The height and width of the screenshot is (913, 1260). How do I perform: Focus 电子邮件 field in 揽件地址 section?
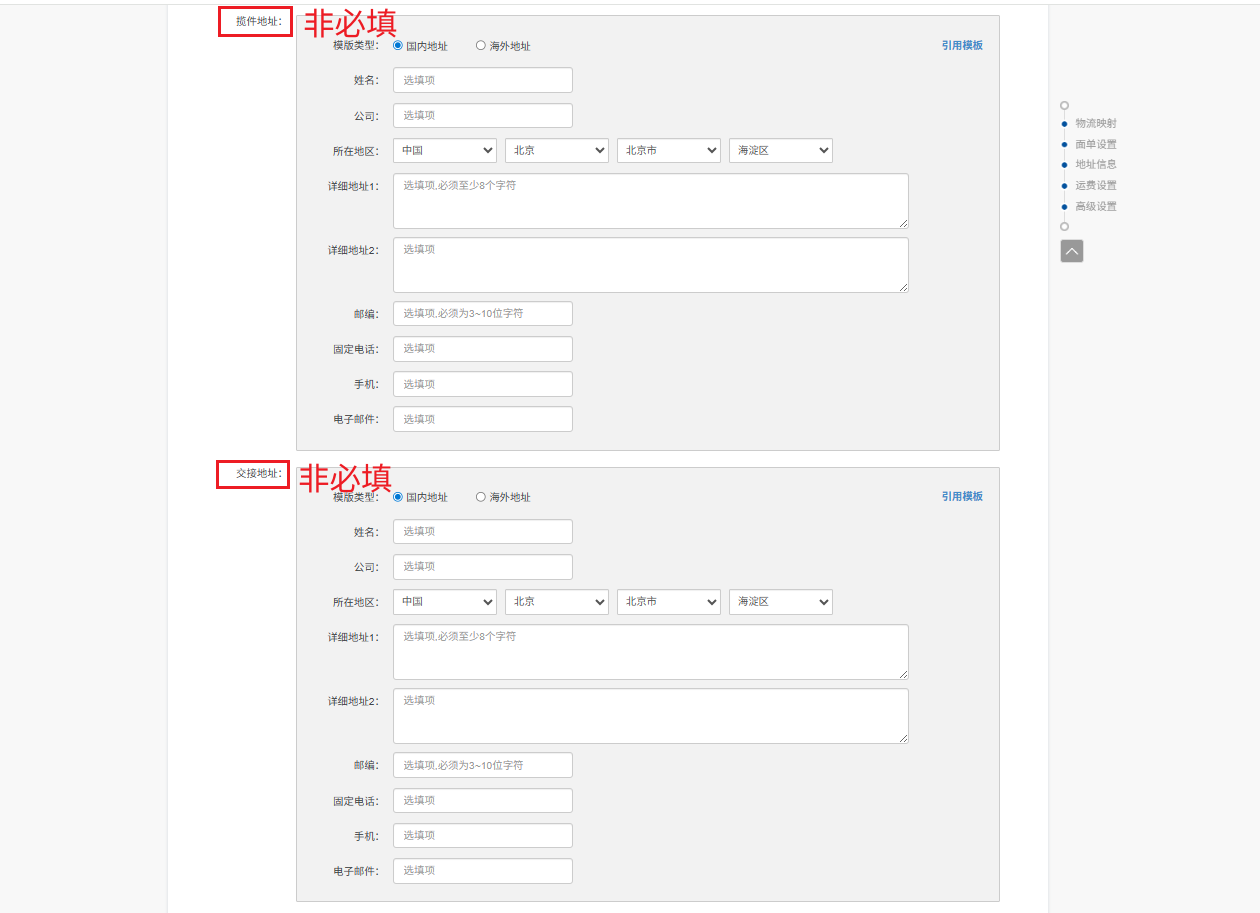(483, 419)
